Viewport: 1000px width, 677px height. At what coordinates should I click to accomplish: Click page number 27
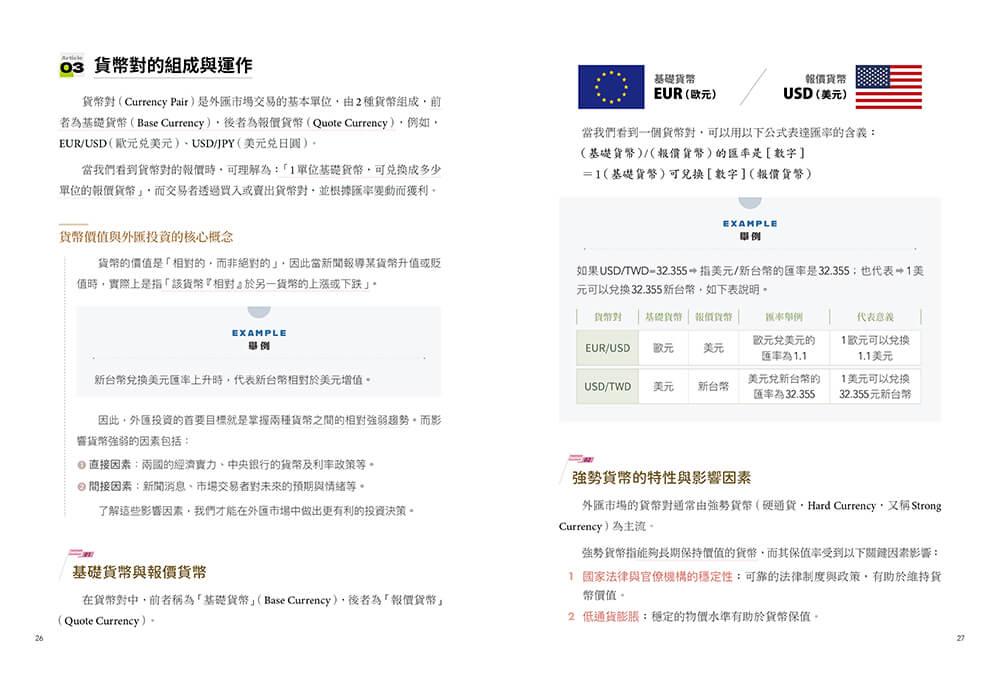(960, 638)
